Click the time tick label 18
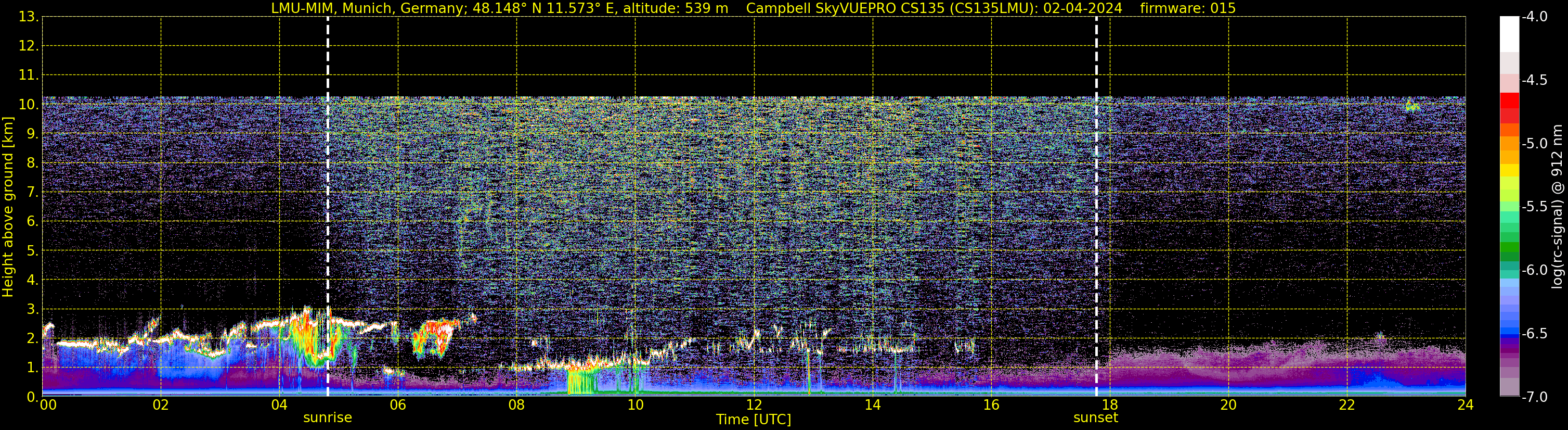This screenshot has width=1568, height=430. tap(1110, 405)
